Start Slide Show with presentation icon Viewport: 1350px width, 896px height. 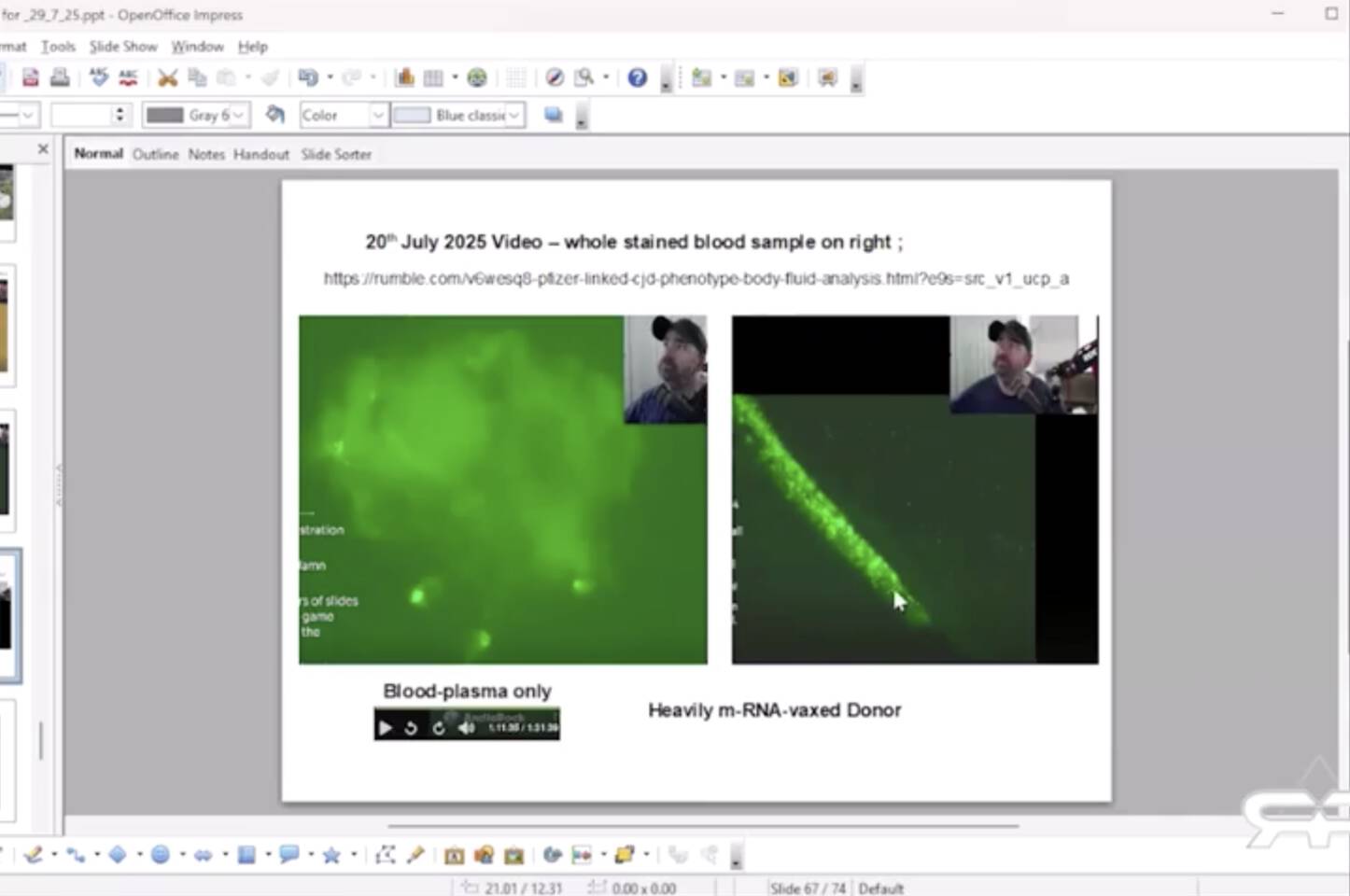click(x=827, y=77)
